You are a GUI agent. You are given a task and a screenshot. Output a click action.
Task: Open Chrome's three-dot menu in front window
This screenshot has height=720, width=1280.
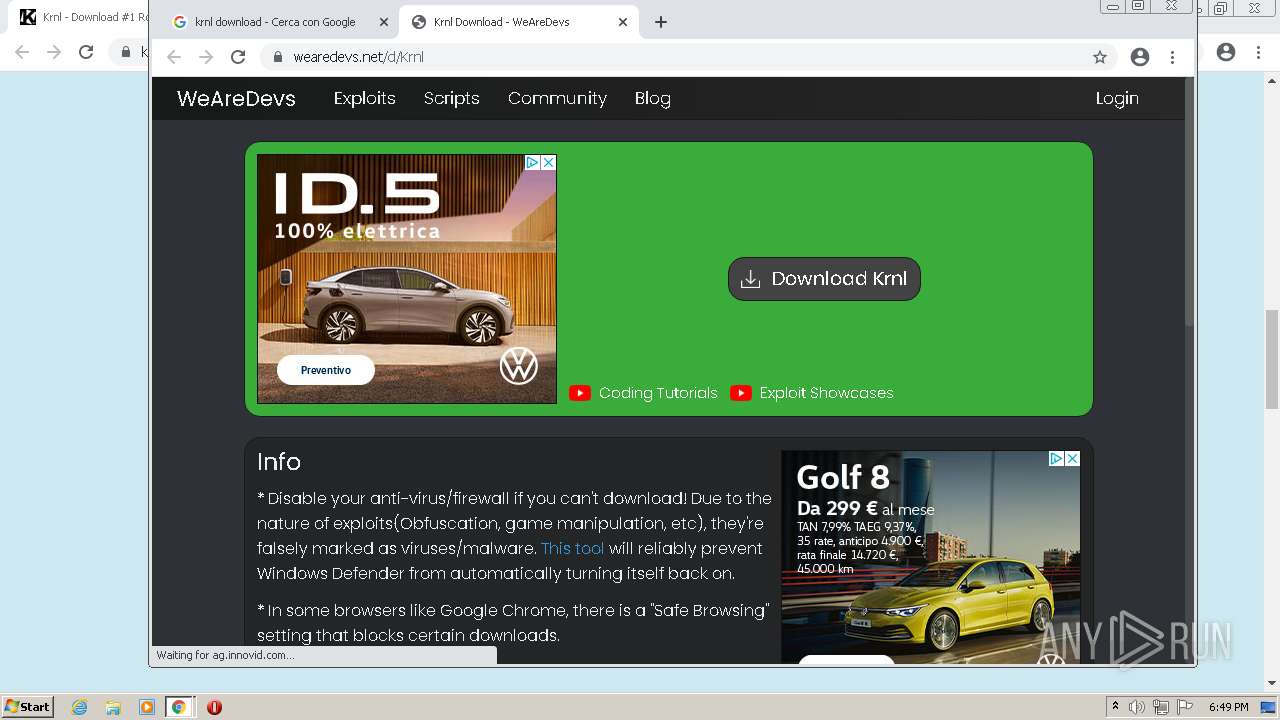tap(1172, 57)
